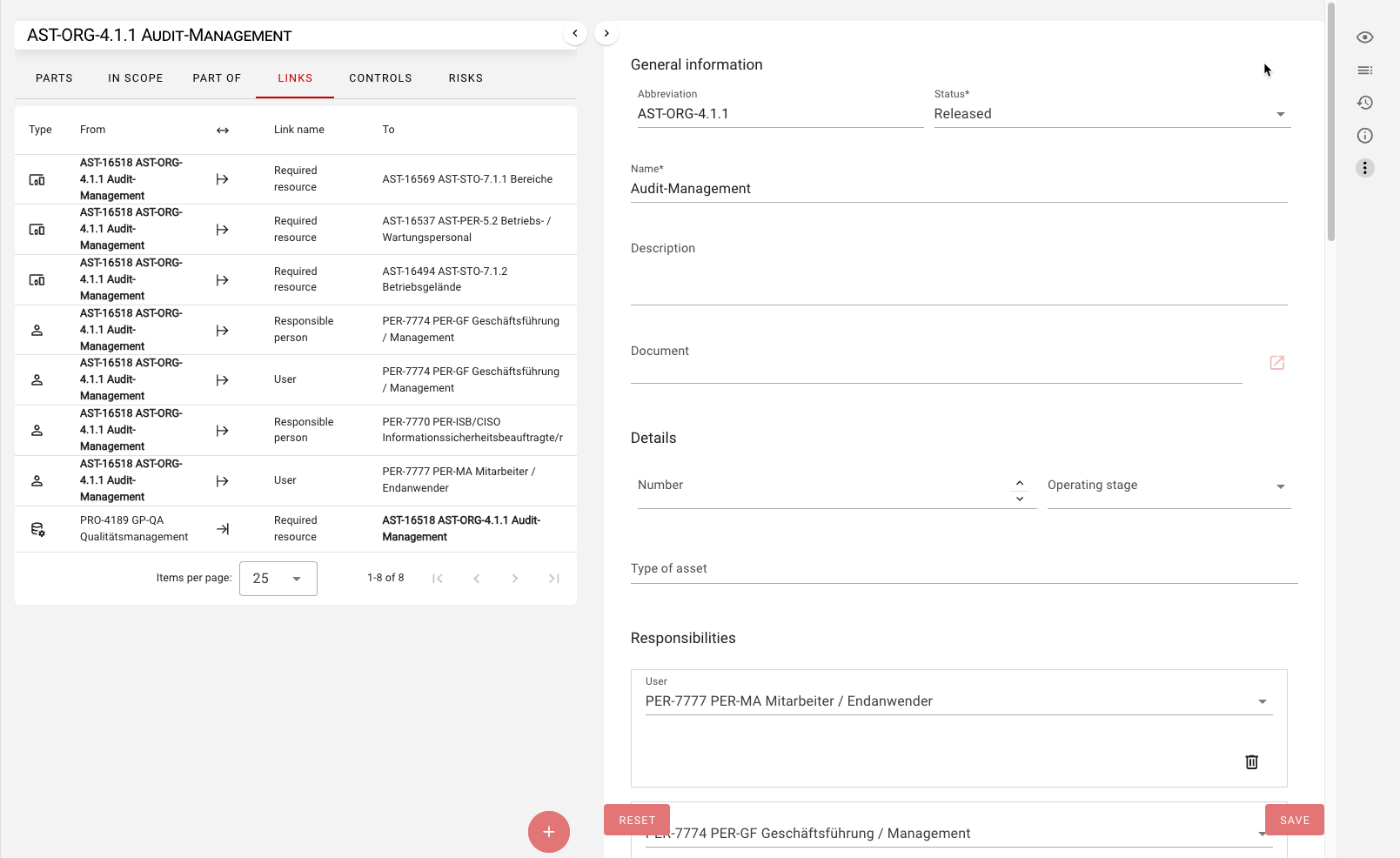Increase the Number field with up arrow
1400x858 pixels.
coord(1020,483)
